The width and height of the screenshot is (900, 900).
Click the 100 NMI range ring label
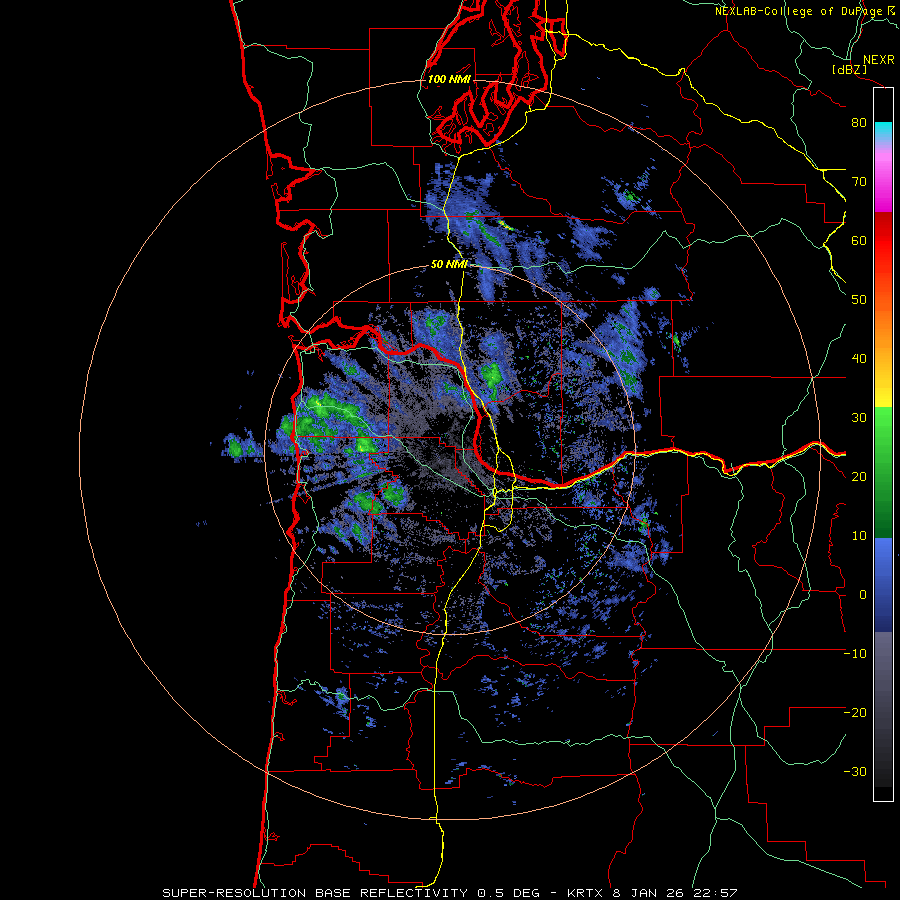pos(449,79)
